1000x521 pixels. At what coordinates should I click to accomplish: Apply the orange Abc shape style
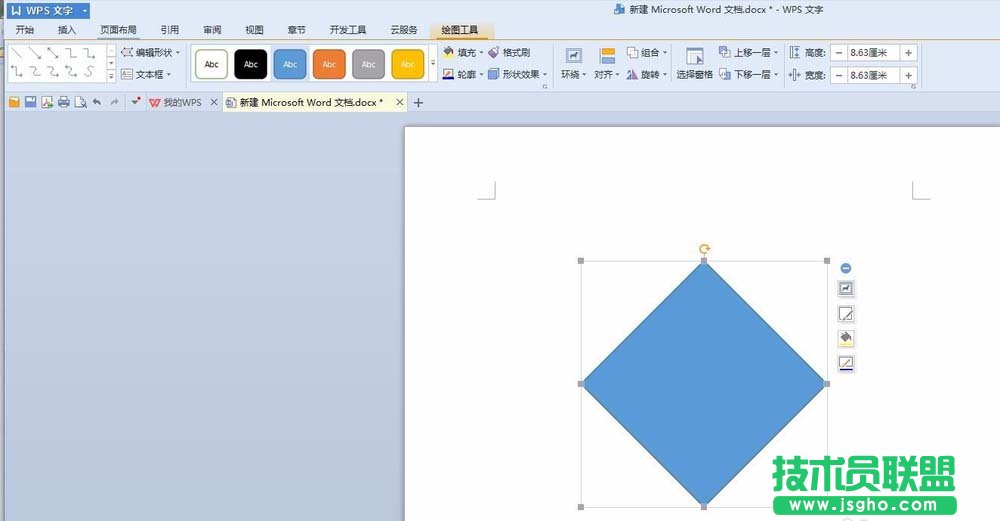pyautogui.click(x=329, y=64)
